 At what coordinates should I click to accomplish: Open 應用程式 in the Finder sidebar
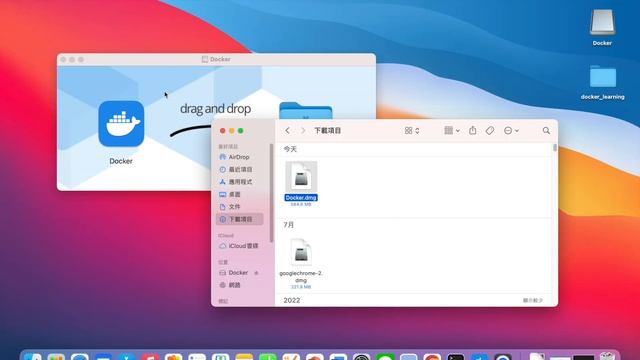pos(239,182)
